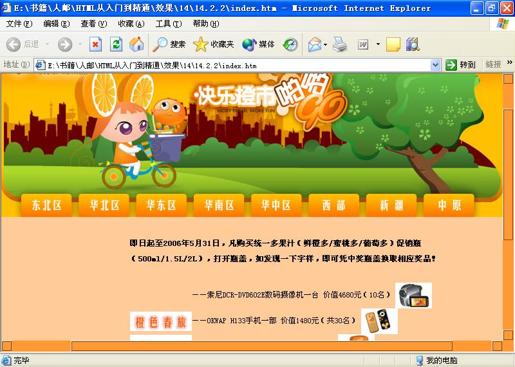Refresh the page with green arrows icon
The height and width of the screenshot is (367, 515).
coord(116,44)
